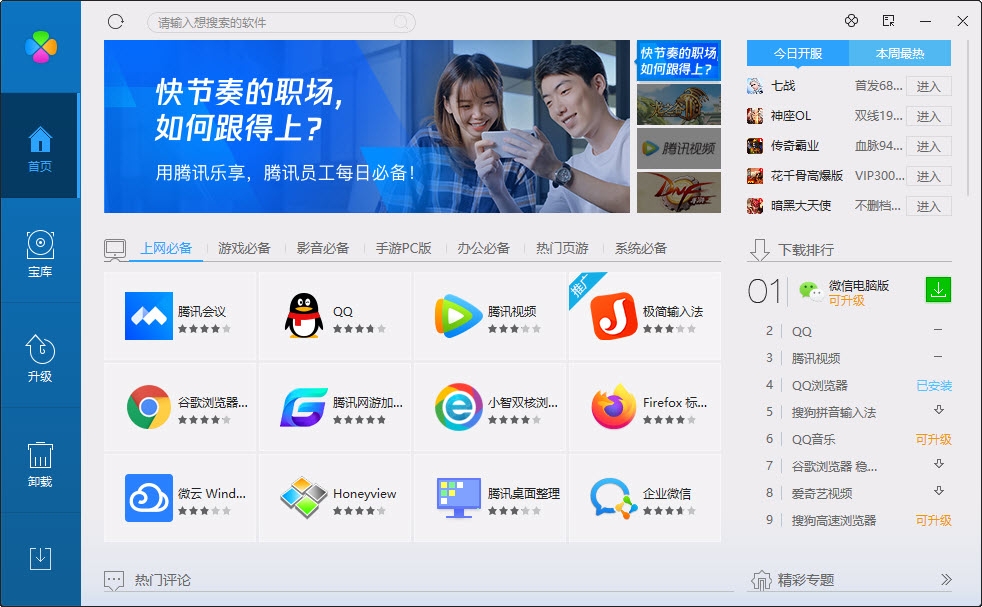Select the QQ app card
The width and height of the screenshot is (982, 607).
(334, 316)
